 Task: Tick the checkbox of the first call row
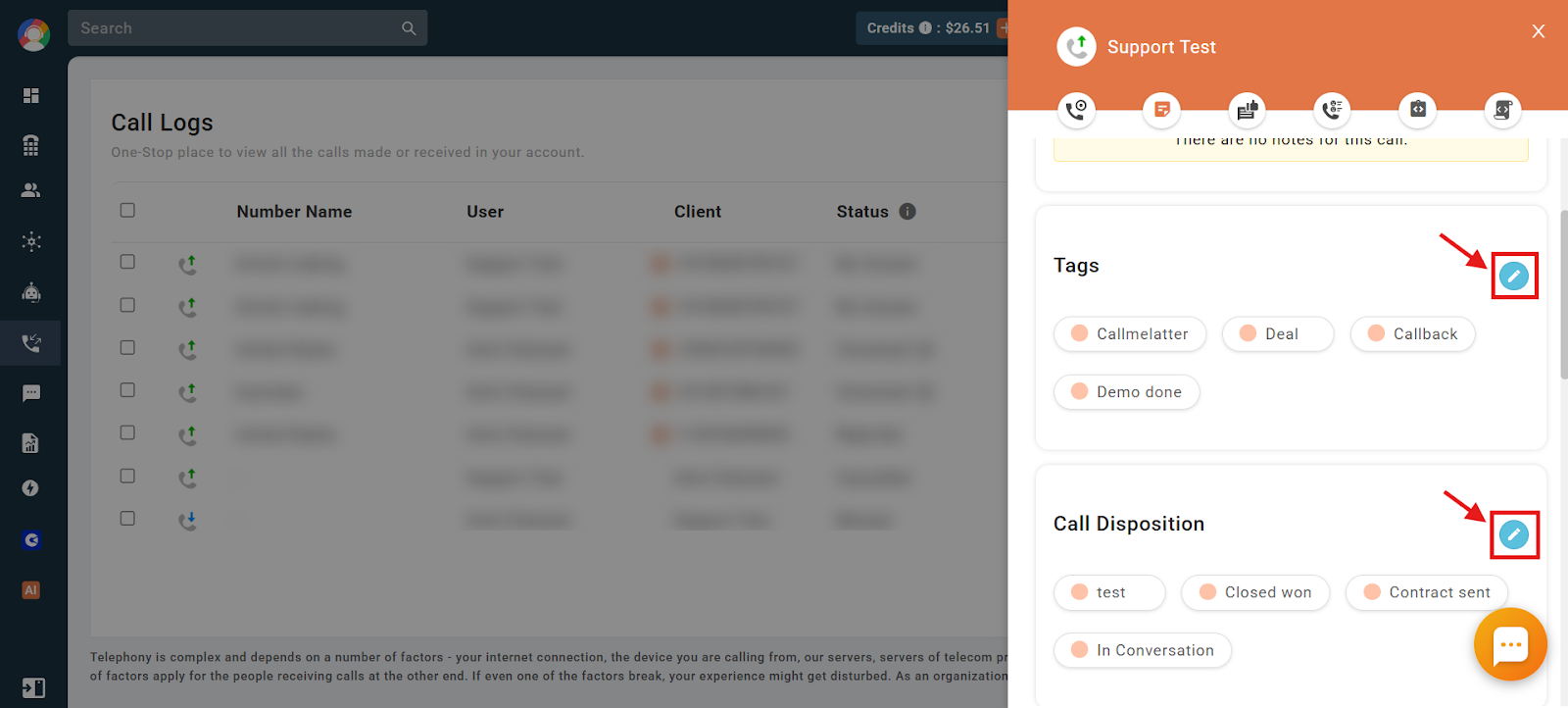127,262
